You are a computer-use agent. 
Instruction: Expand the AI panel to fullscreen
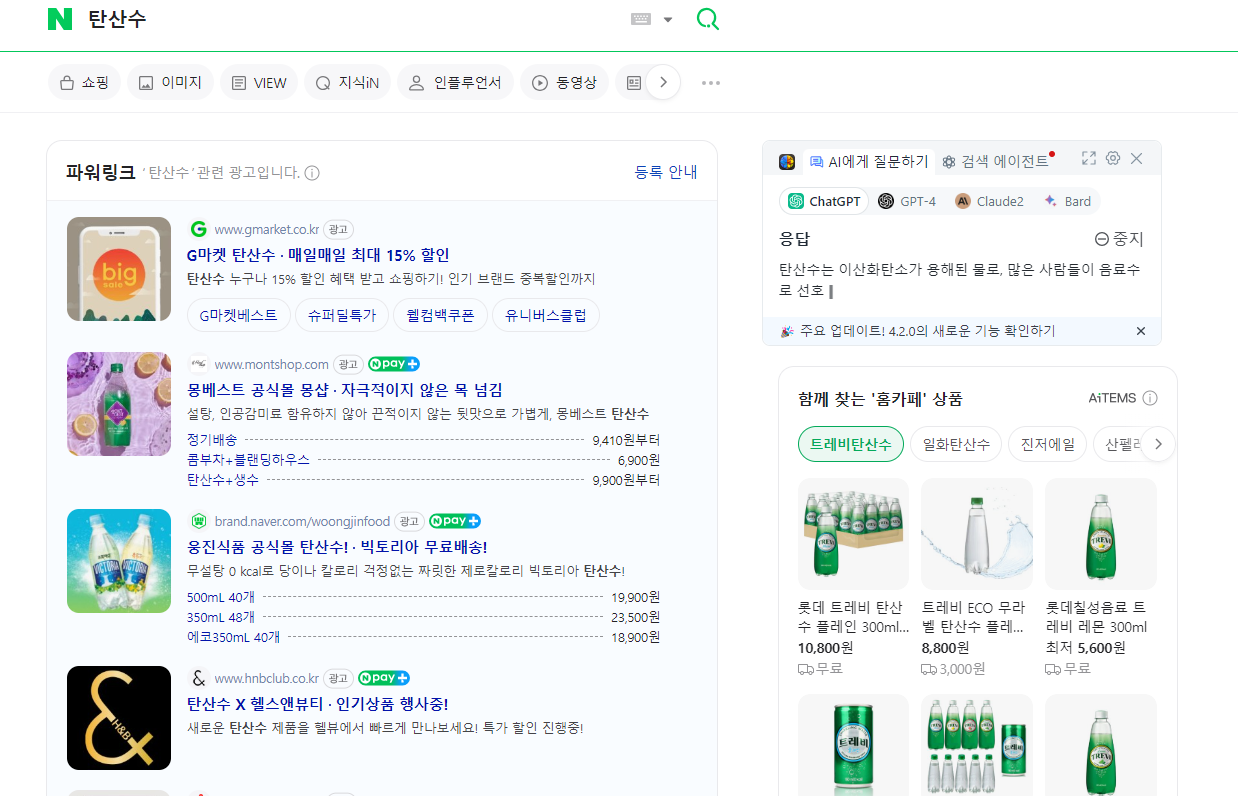click(x=1089, y=159)
